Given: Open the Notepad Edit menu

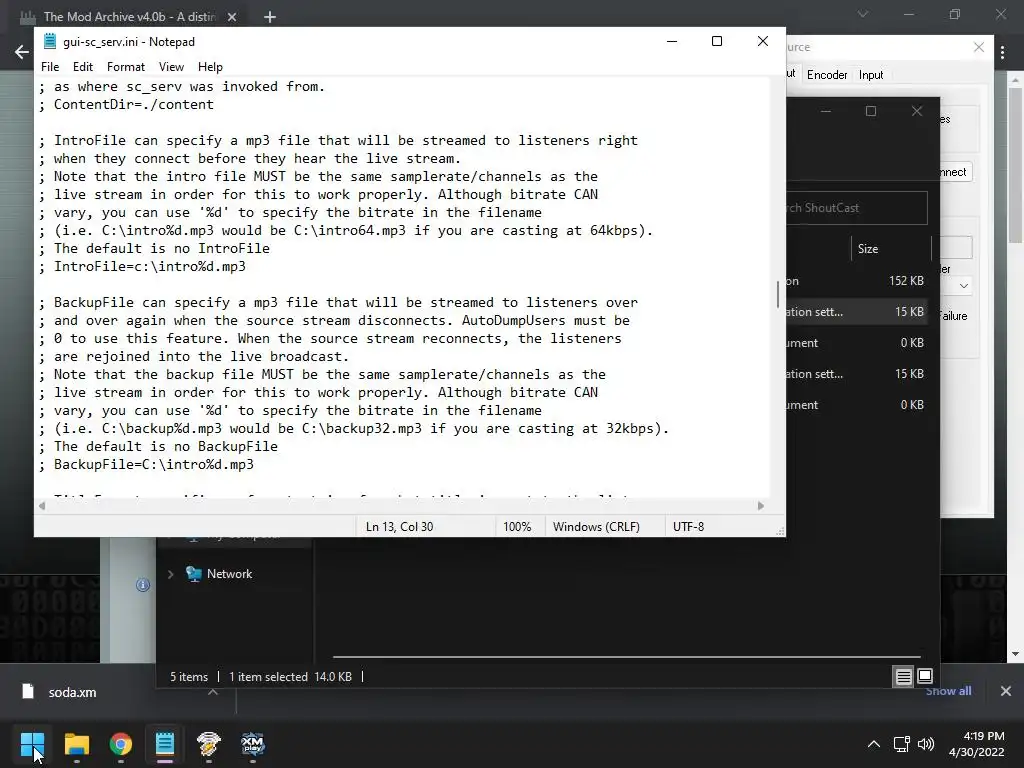Looking at the screenshot, I should pyautogui.click(x=82, y=67).
